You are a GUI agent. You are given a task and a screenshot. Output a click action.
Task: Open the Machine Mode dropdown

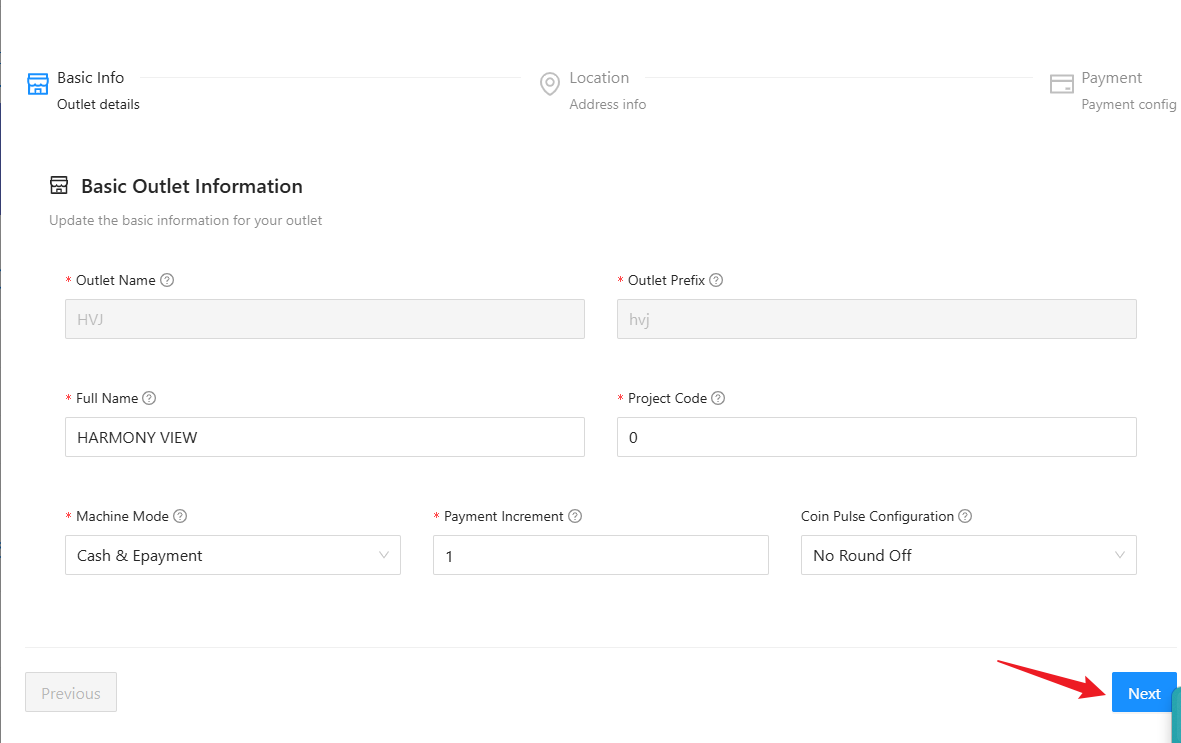coord(233,555)
